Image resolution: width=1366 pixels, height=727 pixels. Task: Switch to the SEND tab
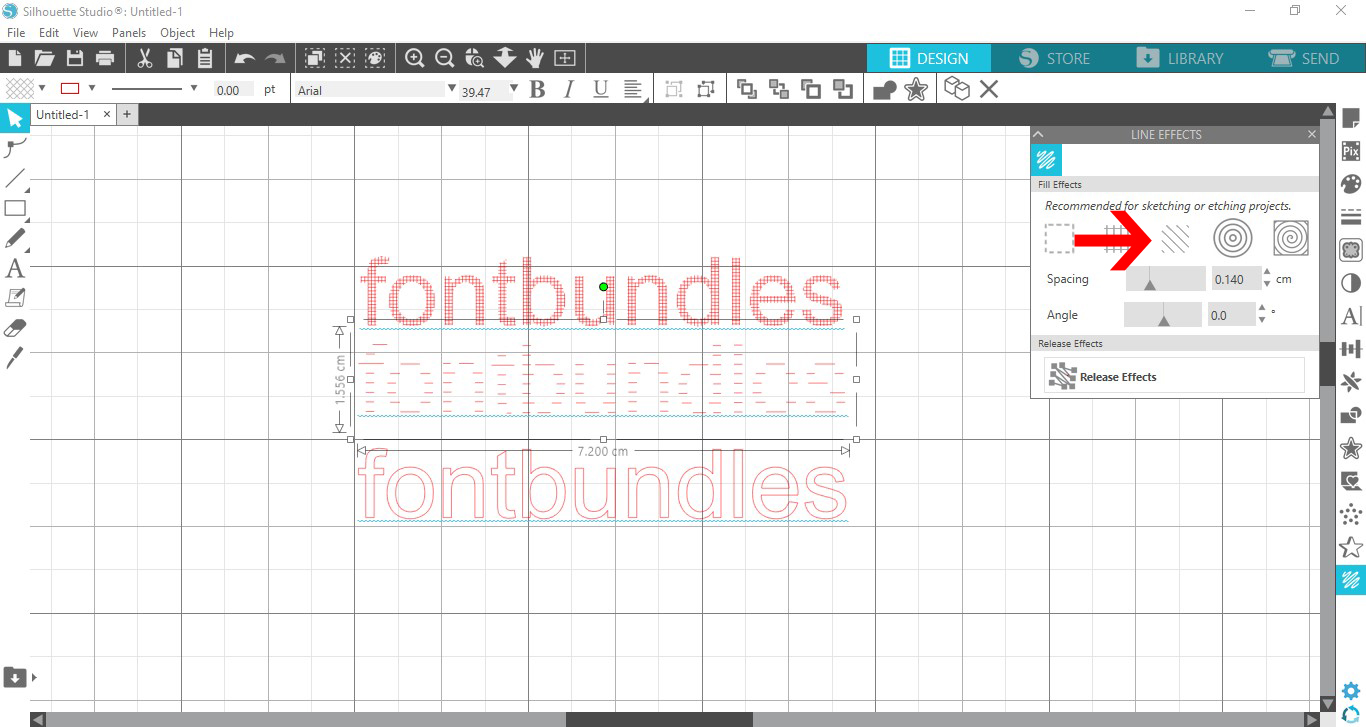pyautogui.click(x=1304, y=58)
